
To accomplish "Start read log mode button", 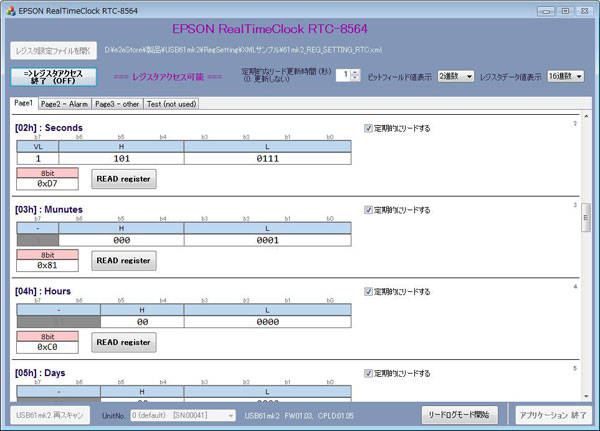I will [x=460, y=415].
